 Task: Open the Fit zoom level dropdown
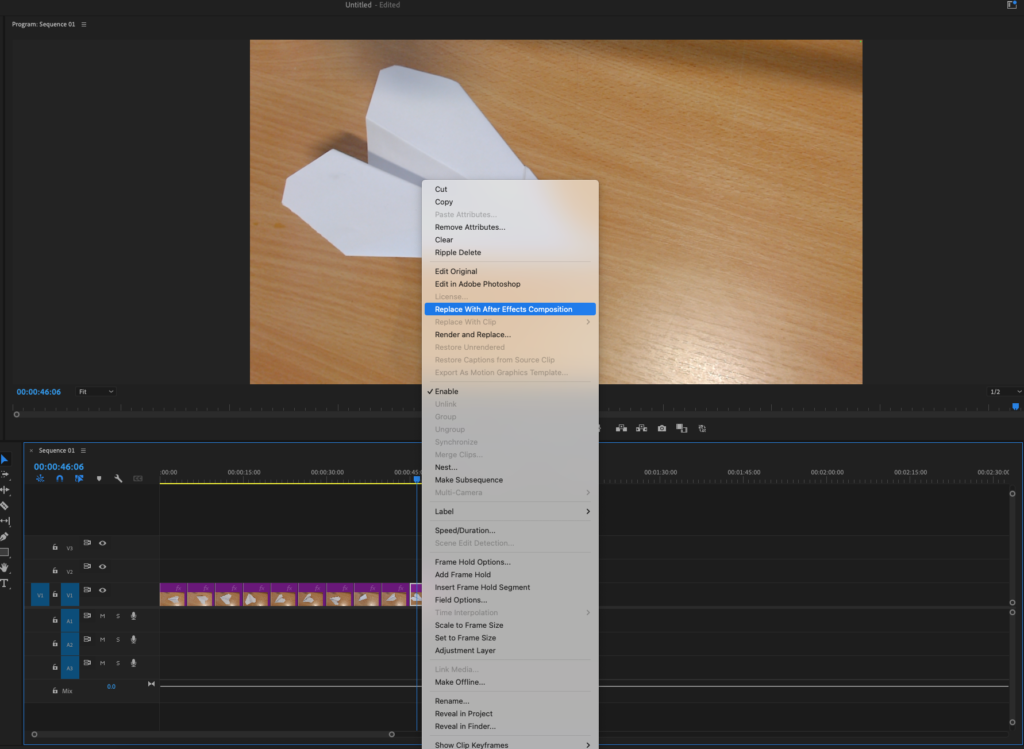pyautogui.click(x=96, y=391)
